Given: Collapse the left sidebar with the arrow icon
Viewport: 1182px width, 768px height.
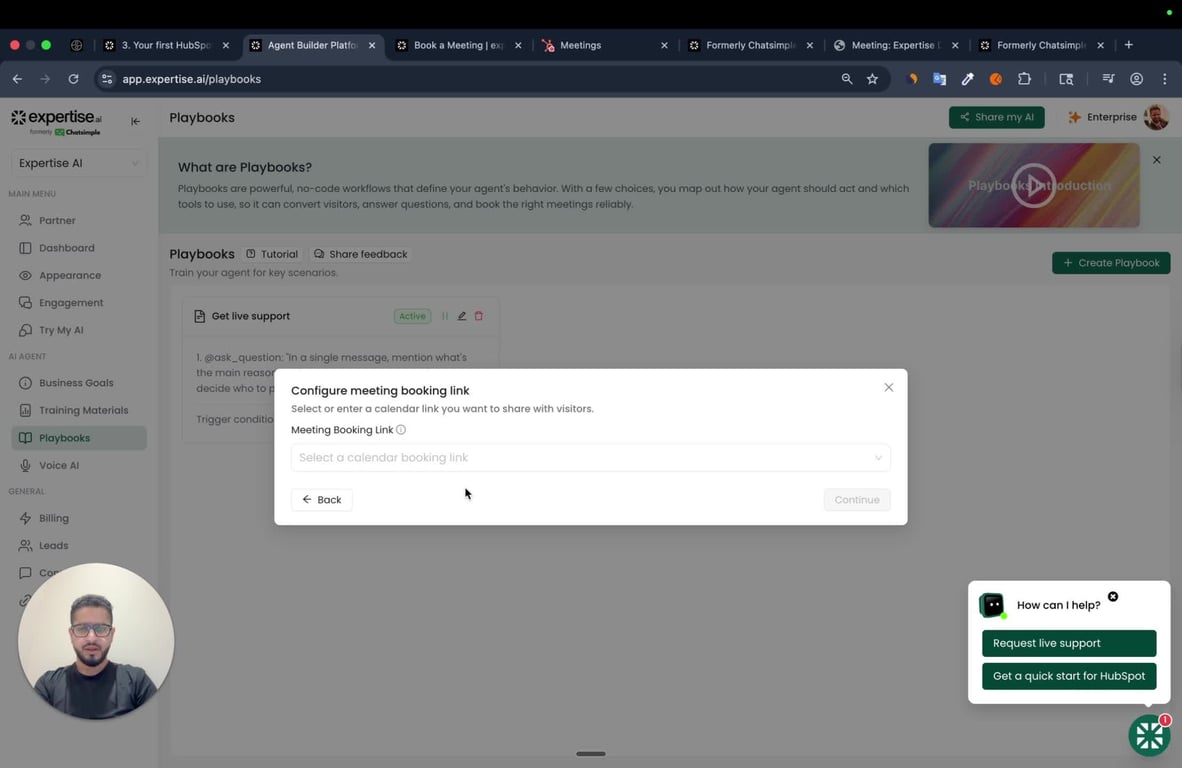Looking at the screenshot, I should 135,121.
